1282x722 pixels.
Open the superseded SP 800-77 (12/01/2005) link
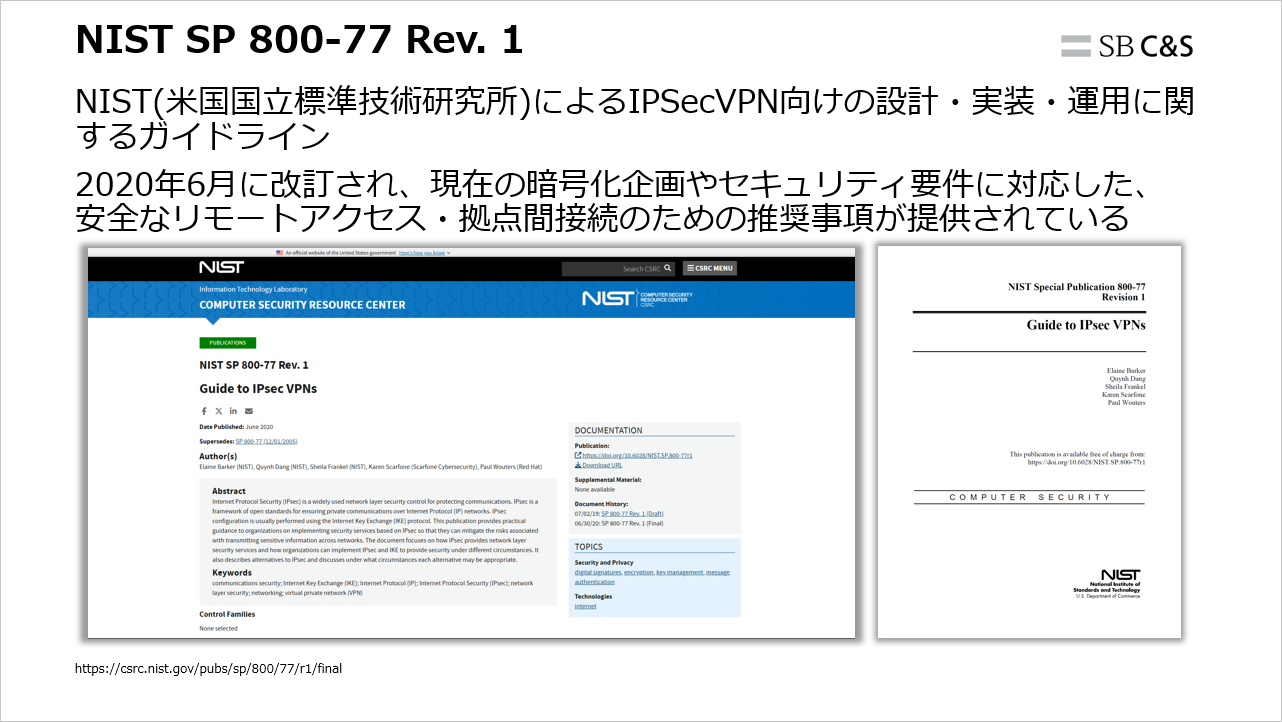coord(266,441)
